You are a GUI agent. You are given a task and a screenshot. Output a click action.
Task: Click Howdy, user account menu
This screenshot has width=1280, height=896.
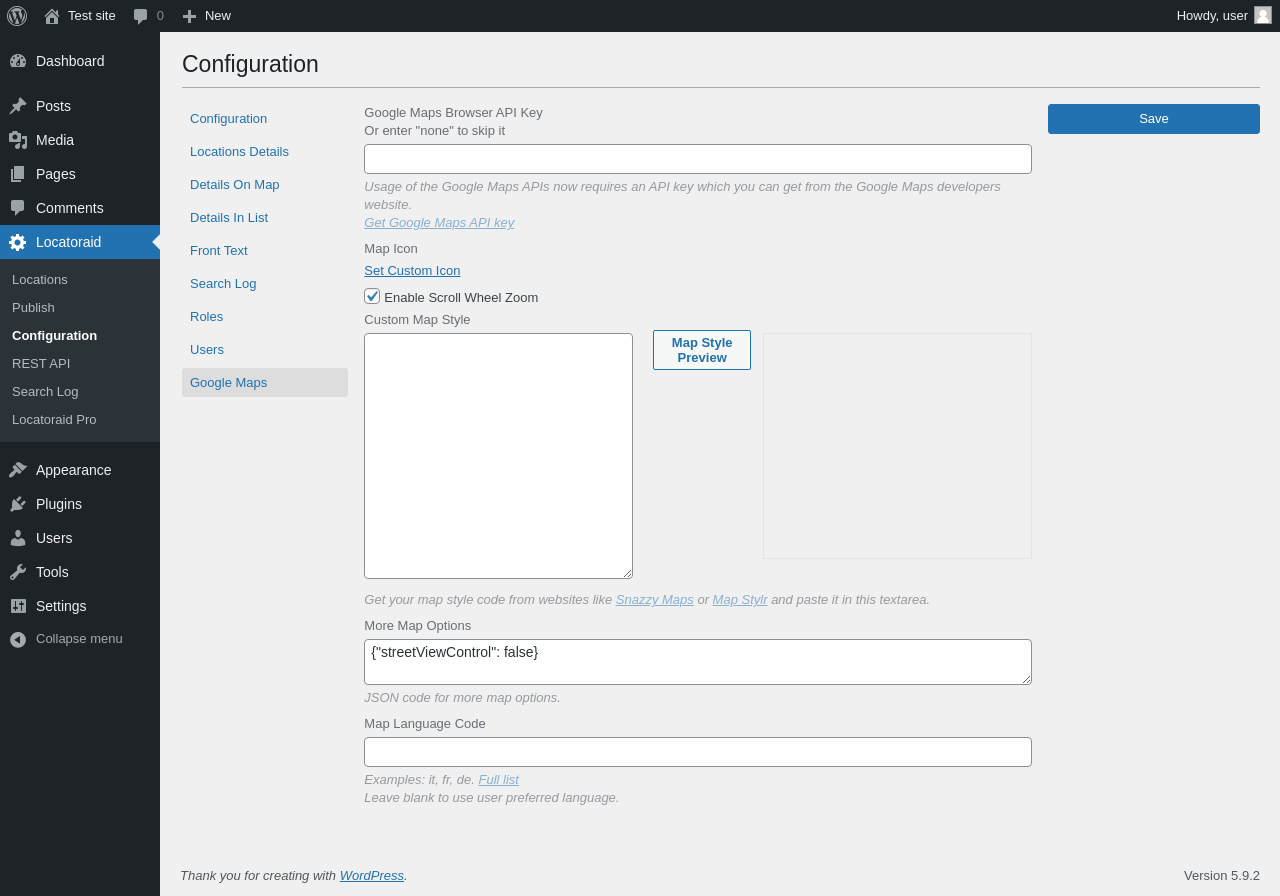(1224, 16)
